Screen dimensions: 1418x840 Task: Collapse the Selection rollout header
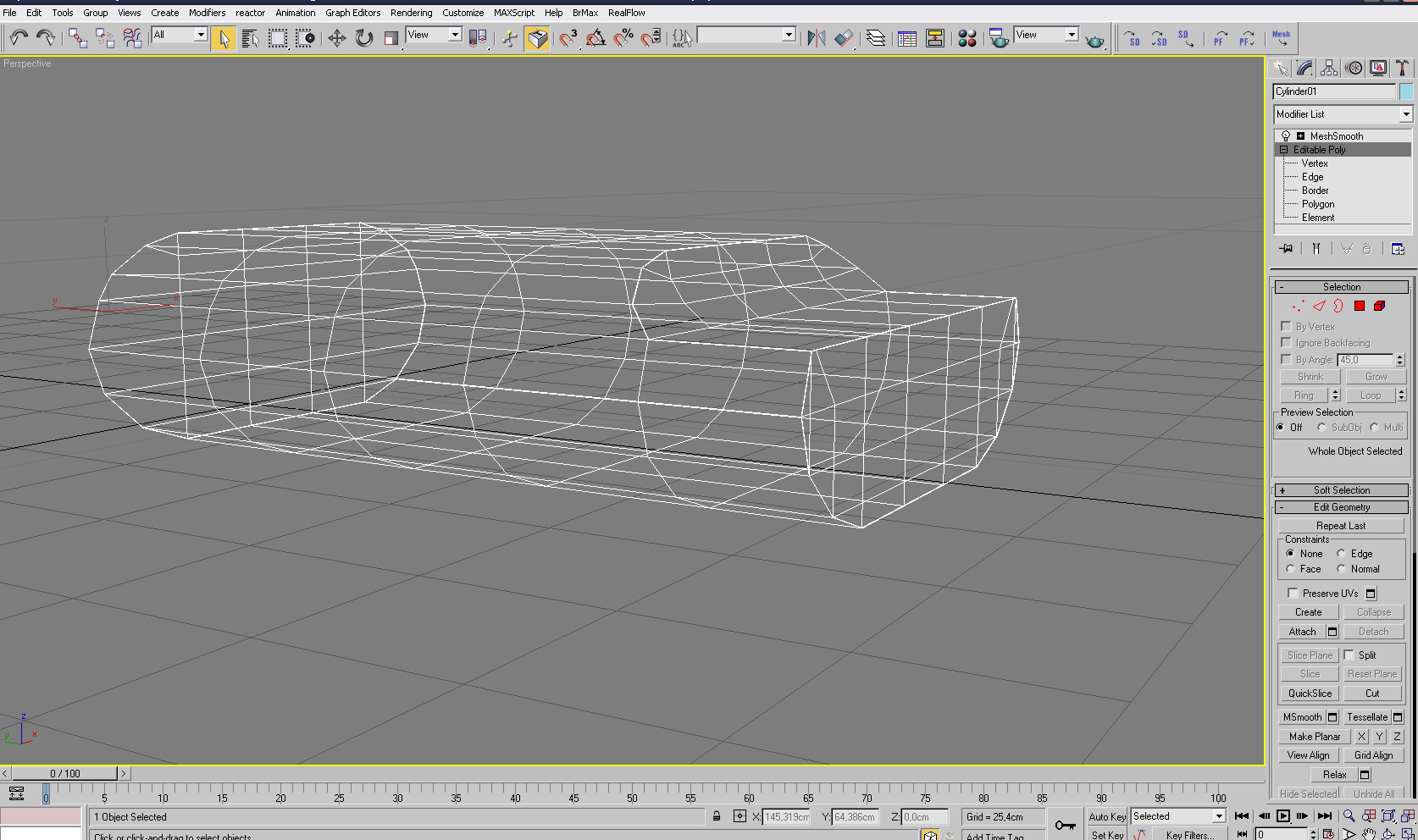pos(1342,287)
